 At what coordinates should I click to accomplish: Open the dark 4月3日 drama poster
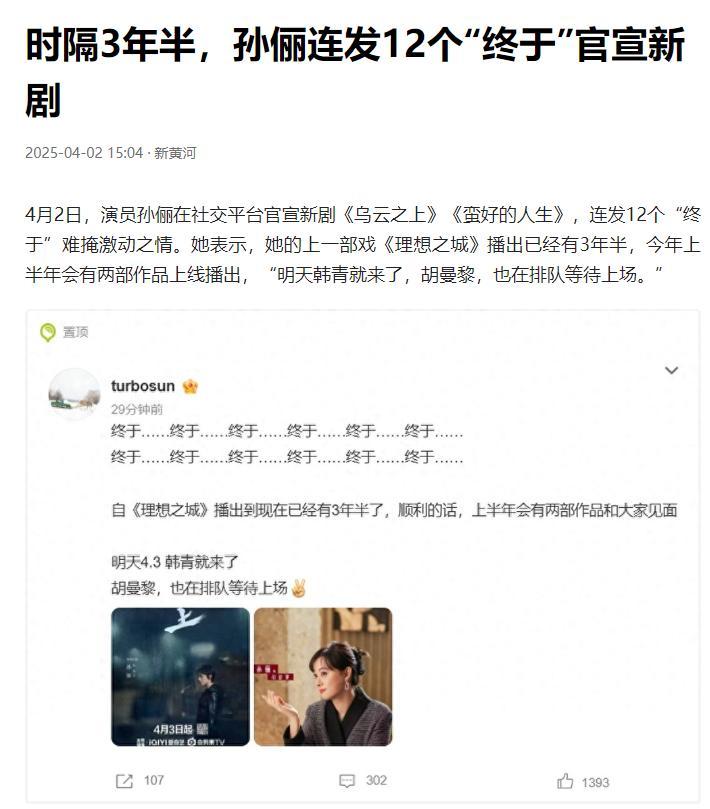(180, 676)
